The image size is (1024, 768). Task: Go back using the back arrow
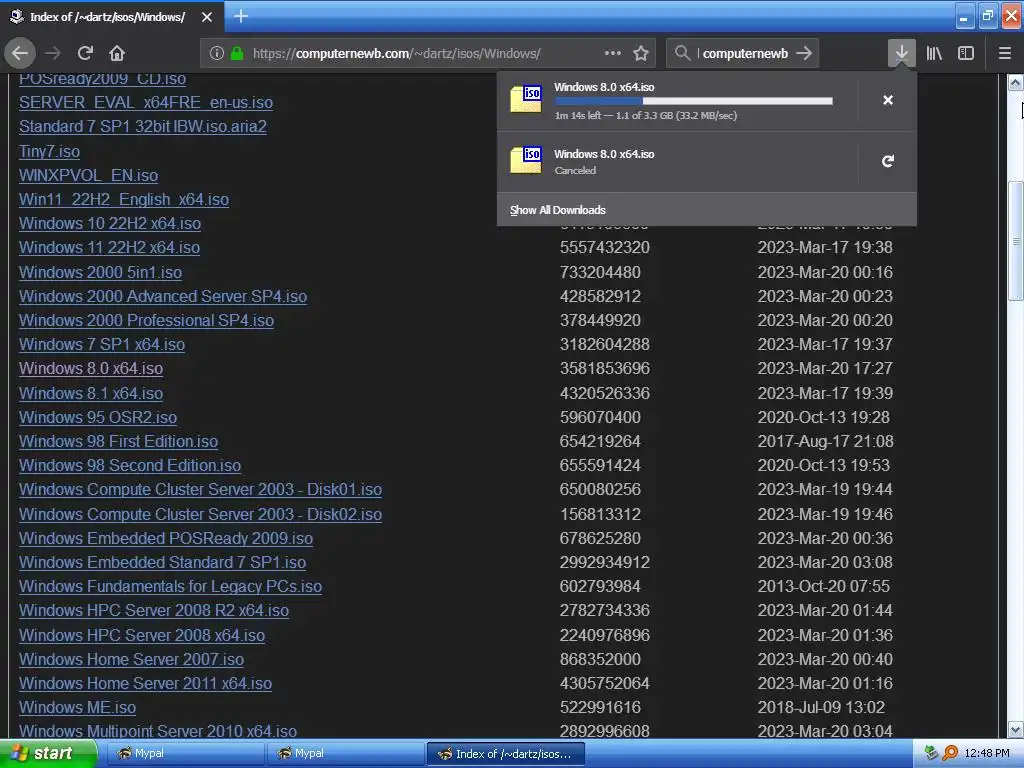click(20, 53)
